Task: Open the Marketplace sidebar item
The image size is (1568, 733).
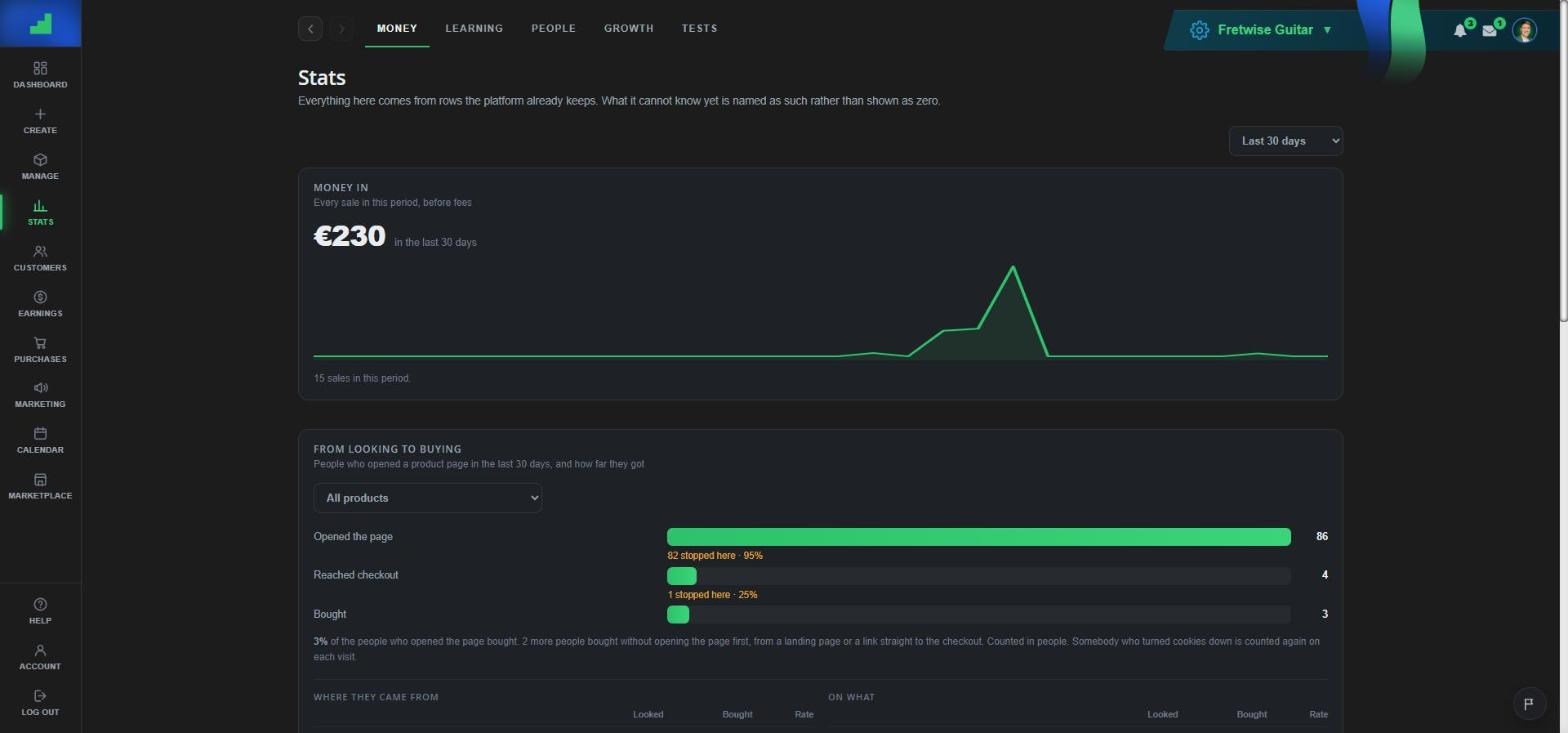Action: click(x=40, y=487)
